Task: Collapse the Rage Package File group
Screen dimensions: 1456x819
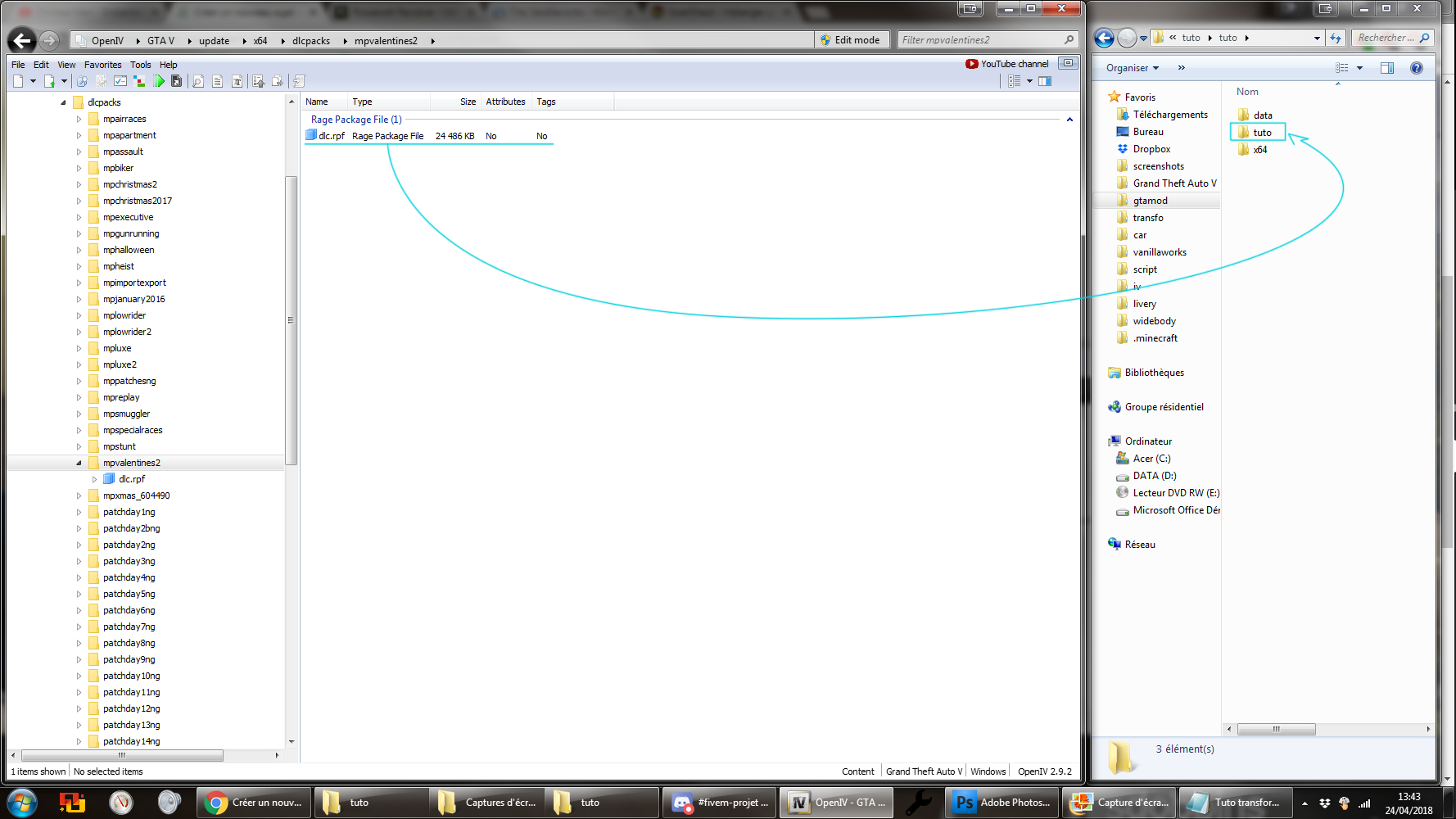Action: click(1069, 120)
